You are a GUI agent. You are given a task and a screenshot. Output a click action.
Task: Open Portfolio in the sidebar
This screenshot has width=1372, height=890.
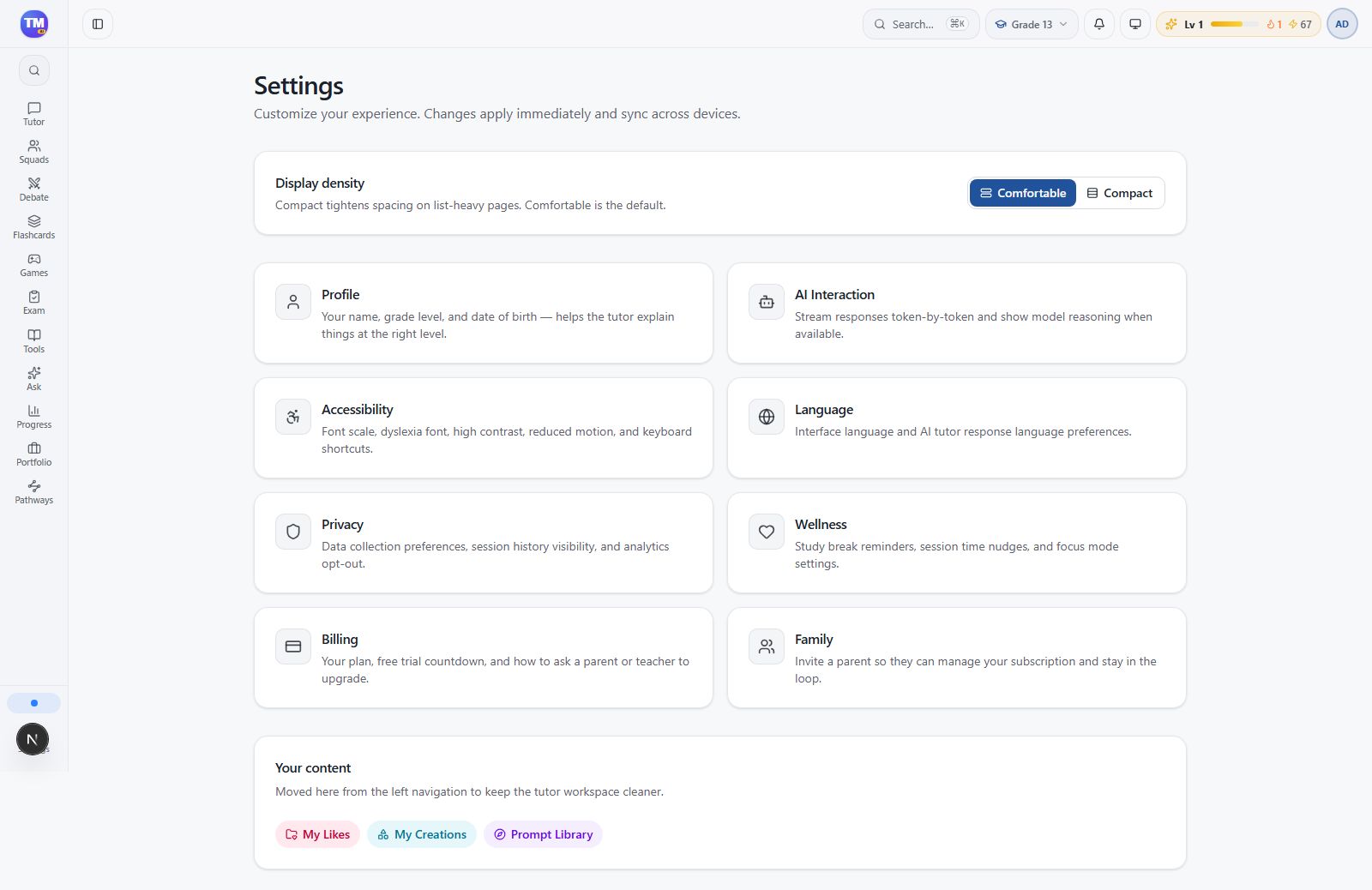34,454
